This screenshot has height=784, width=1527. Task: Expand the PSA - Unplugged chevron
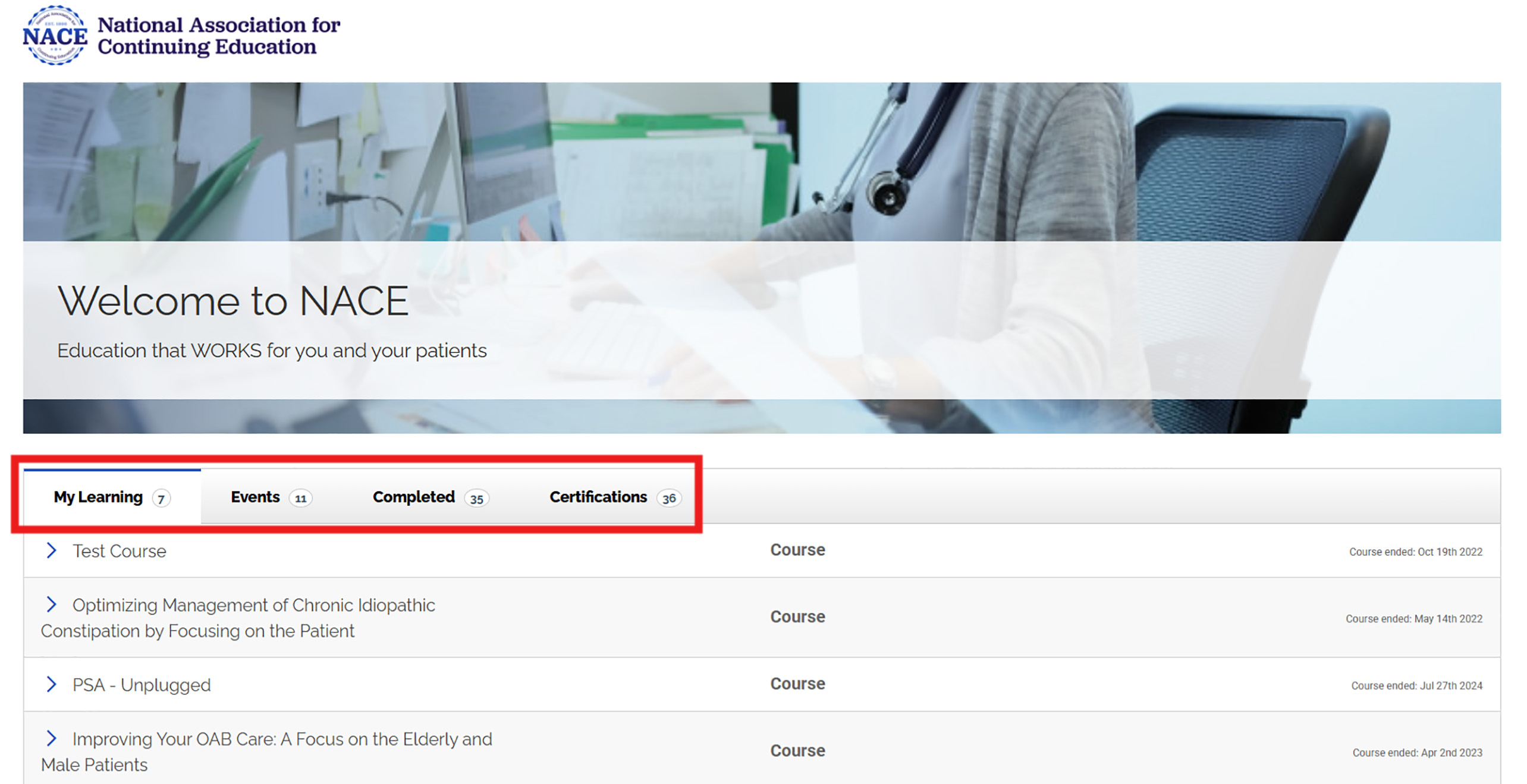[51, 684]
